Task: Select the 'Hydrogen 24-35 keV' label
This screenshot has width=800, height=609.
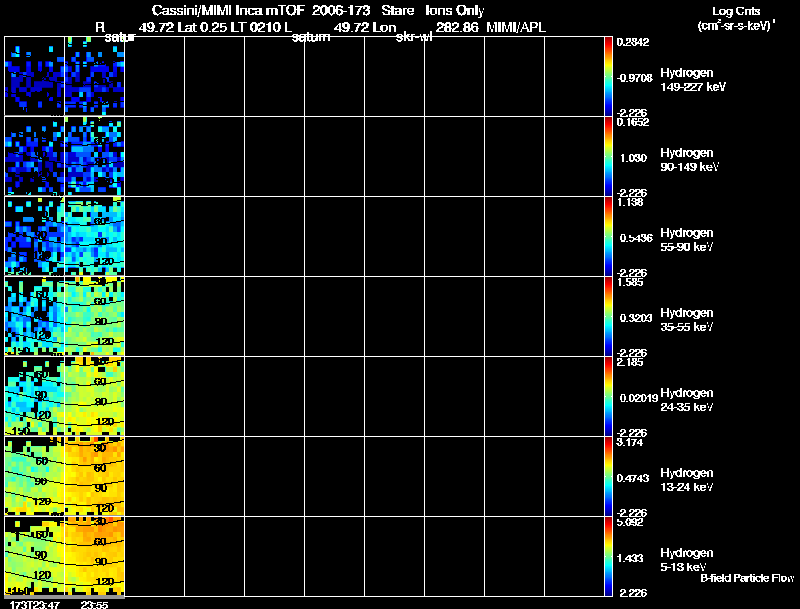Action: click(687, 400)
